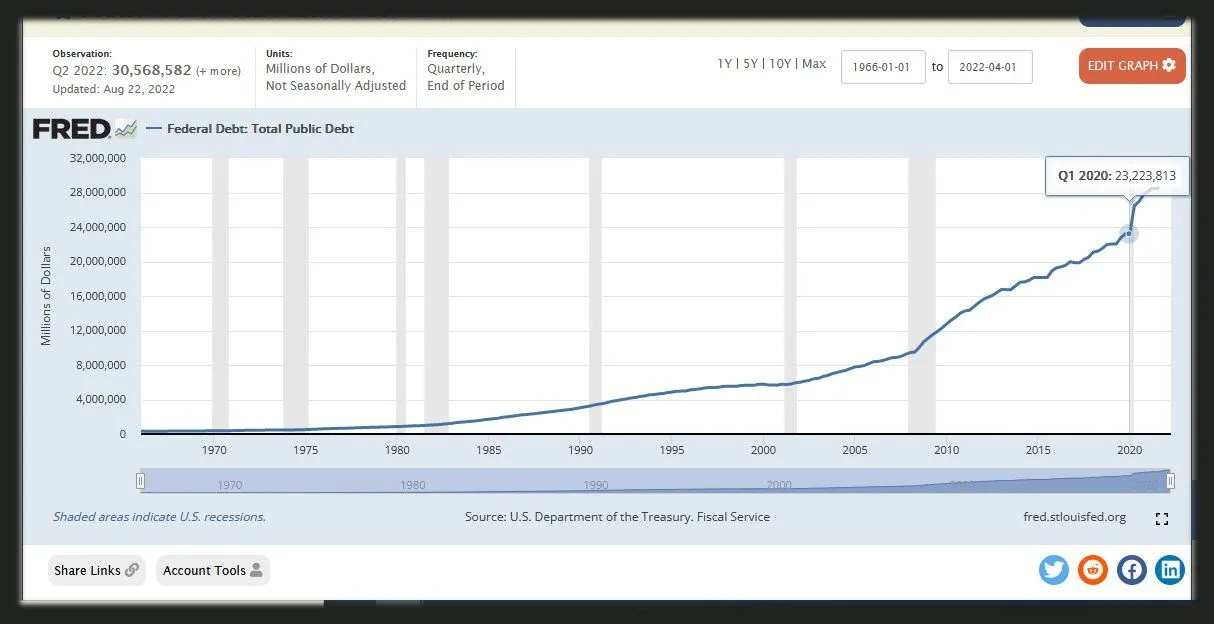Set range to 1Y
The image size is (1214, 624).
pos(725,64)
